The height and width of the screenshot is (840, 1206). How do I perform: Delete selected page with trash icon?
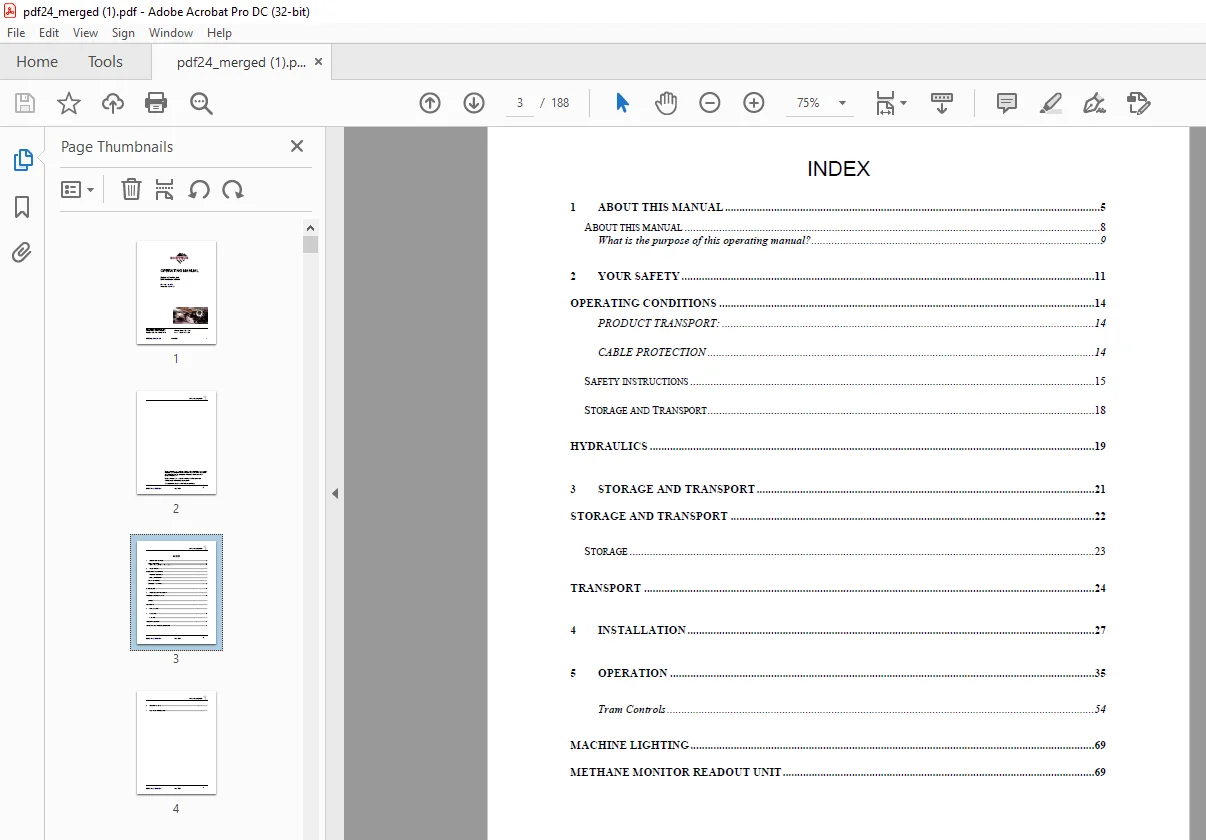131,189
